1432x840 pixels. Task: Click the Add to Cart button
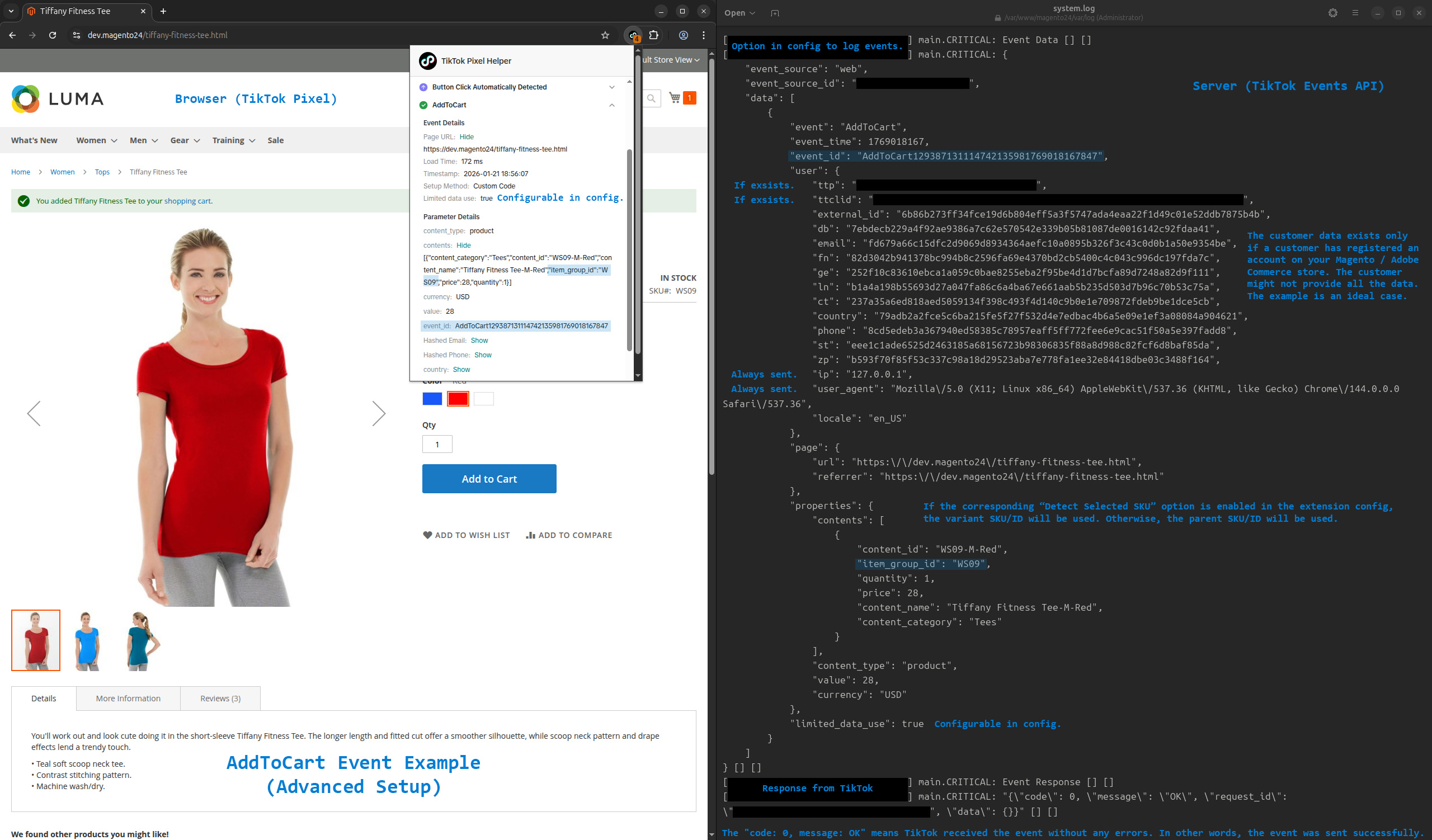[489, 479]
